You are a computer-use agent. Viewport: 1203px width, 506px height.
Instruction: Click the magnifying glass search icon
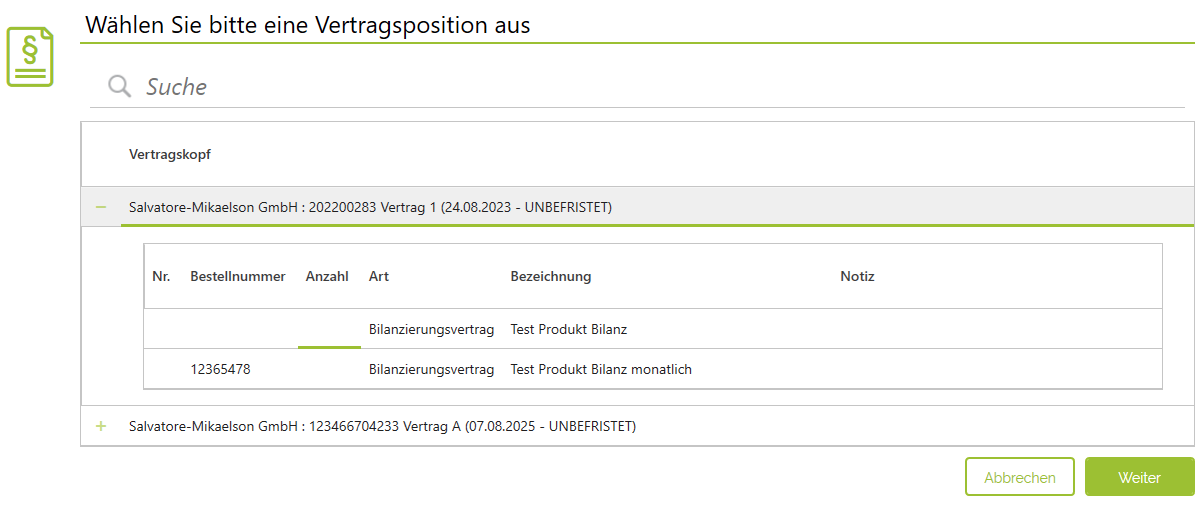(x=120, y=86)
